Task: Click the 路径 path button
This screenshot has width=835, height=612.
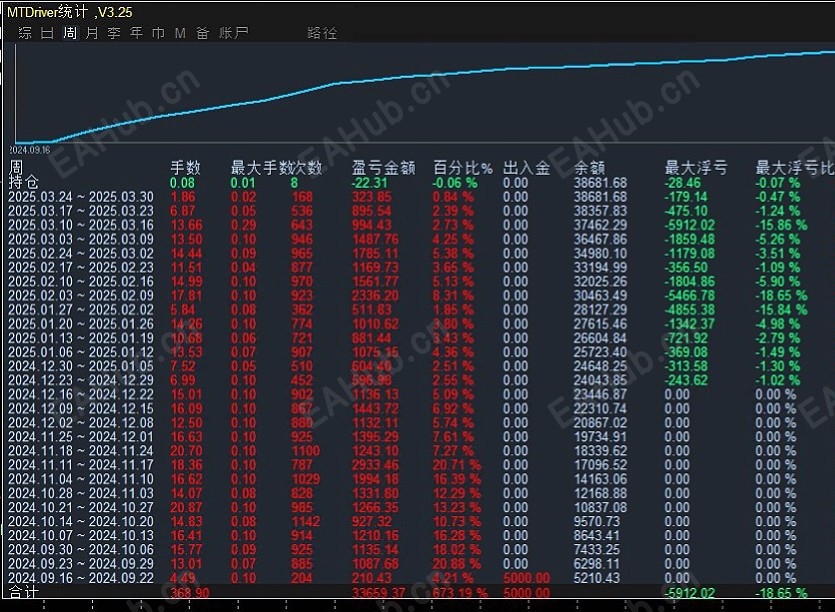Action: (x=322, y=33)
